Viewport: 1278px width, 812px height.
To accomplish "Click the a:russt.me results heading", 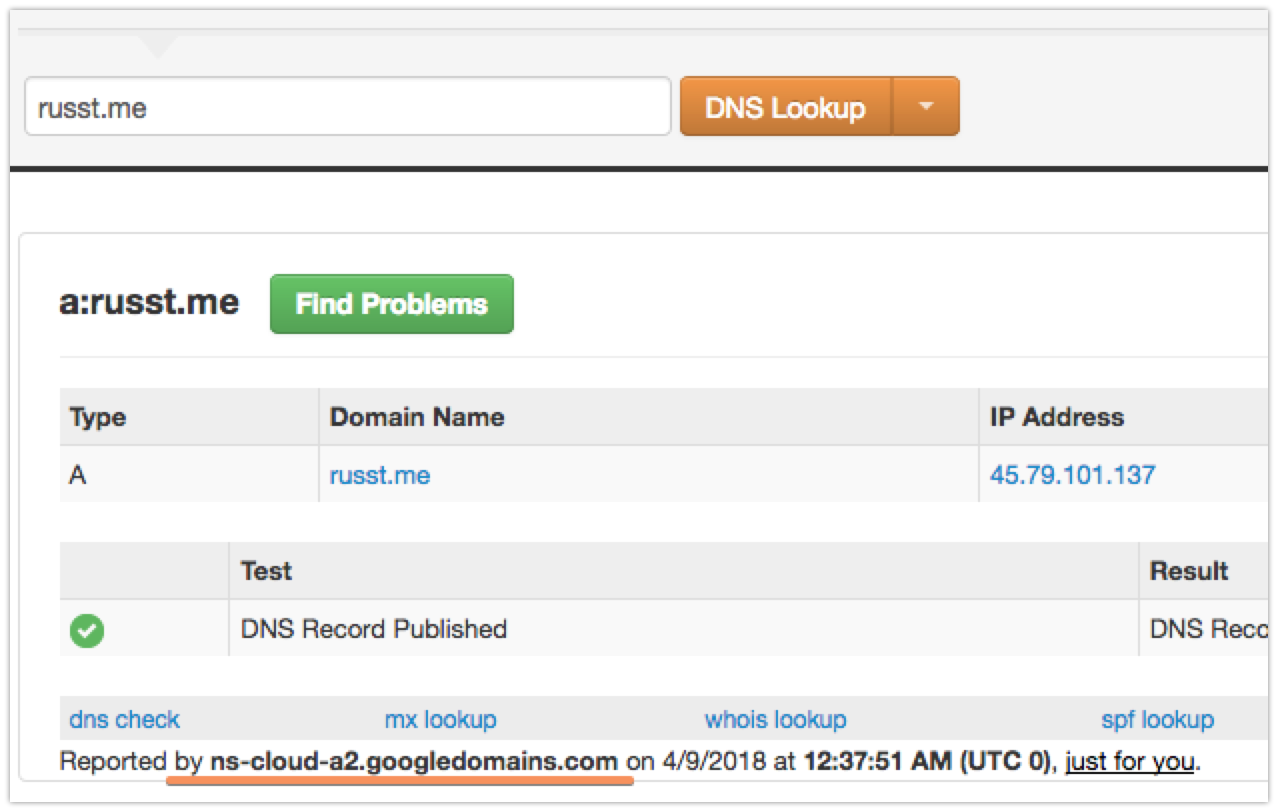I will point(149,302).
